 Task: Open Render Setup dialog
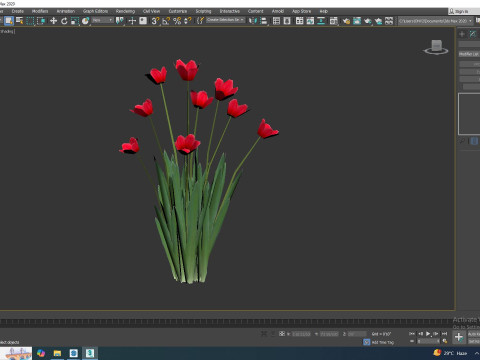[x=346, y=21]
